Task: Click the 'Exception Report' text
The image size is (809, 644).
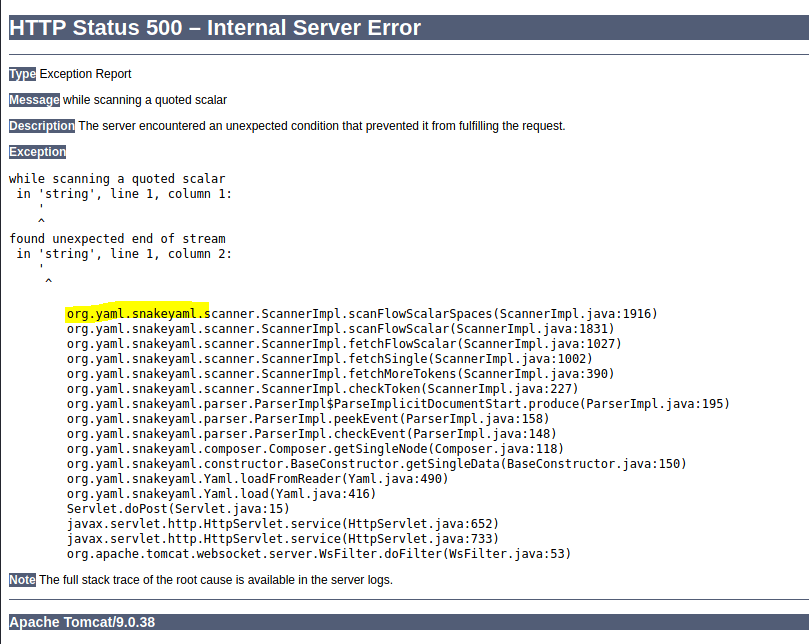Action: point(86,74)
